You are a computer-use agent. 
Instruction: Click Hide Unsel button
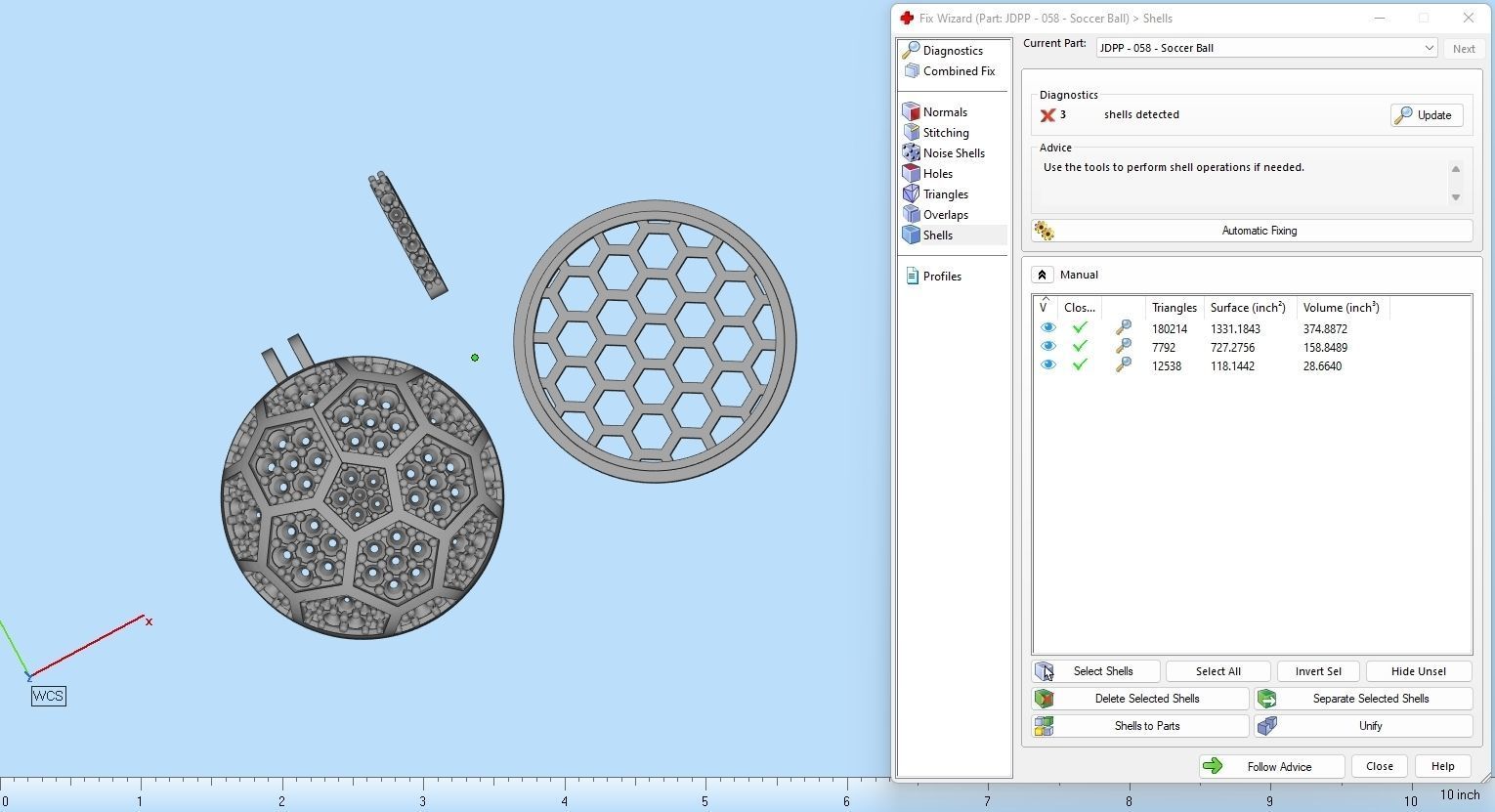1419,671
